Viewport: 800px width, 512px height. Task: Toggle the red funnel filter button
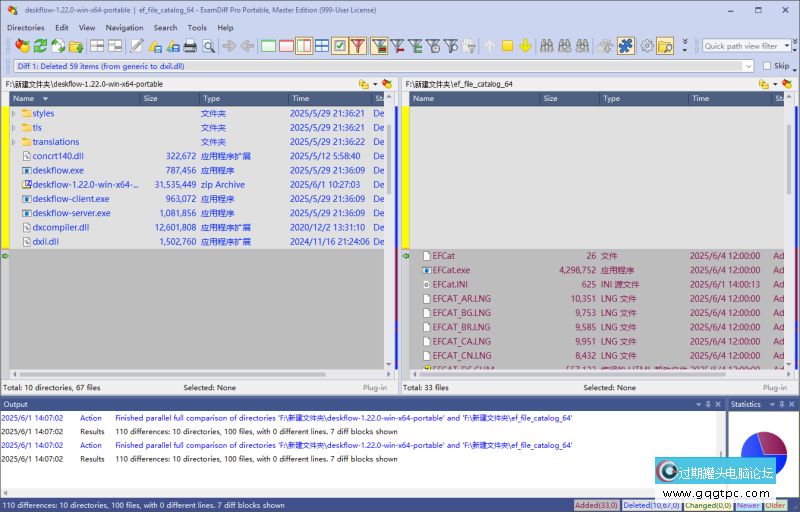pyautogui.click(x=357, y=46)
